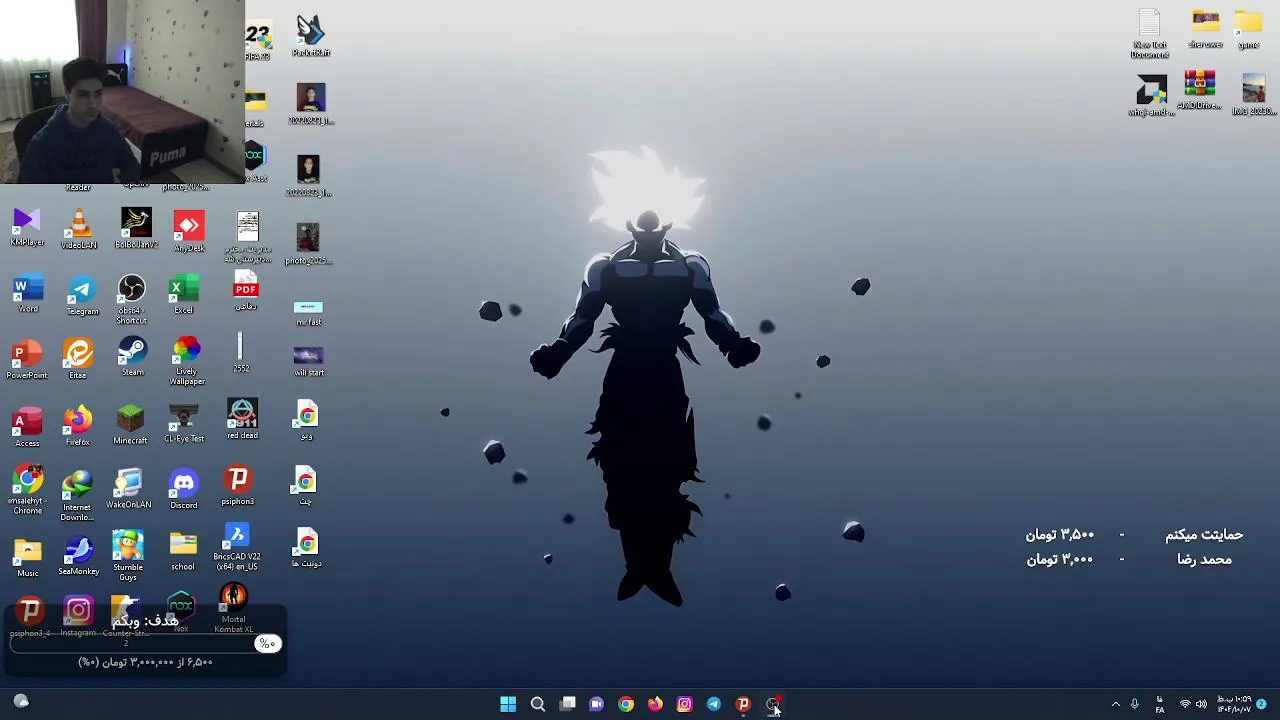Open the KMPlayer desktop shortcut
Viewport: 1280px width, 720px height.
[27, 228]
